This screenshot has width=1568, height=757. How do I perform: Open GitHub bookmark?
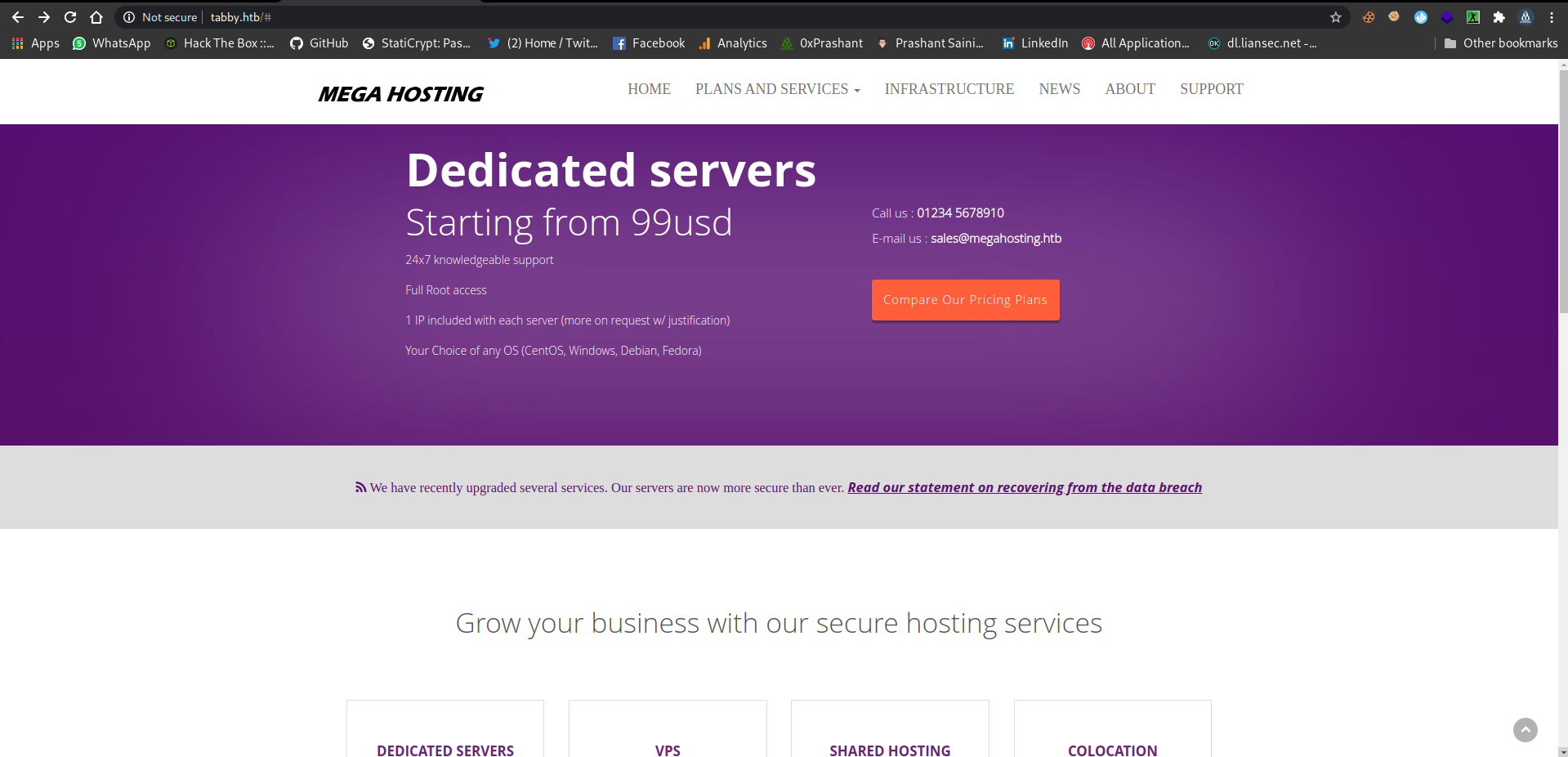(x=319, y=43)
